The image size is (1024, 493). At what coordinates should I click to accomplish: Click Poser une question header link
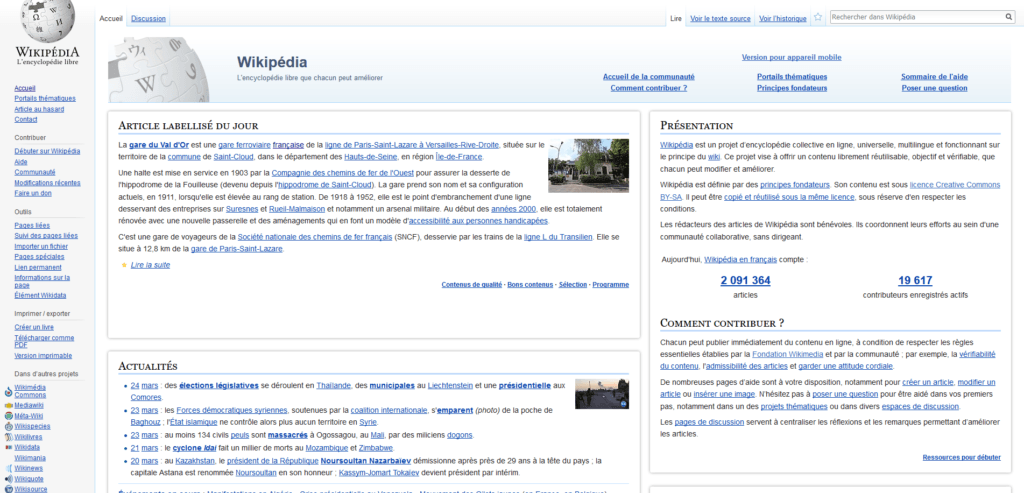pos(935,88)
